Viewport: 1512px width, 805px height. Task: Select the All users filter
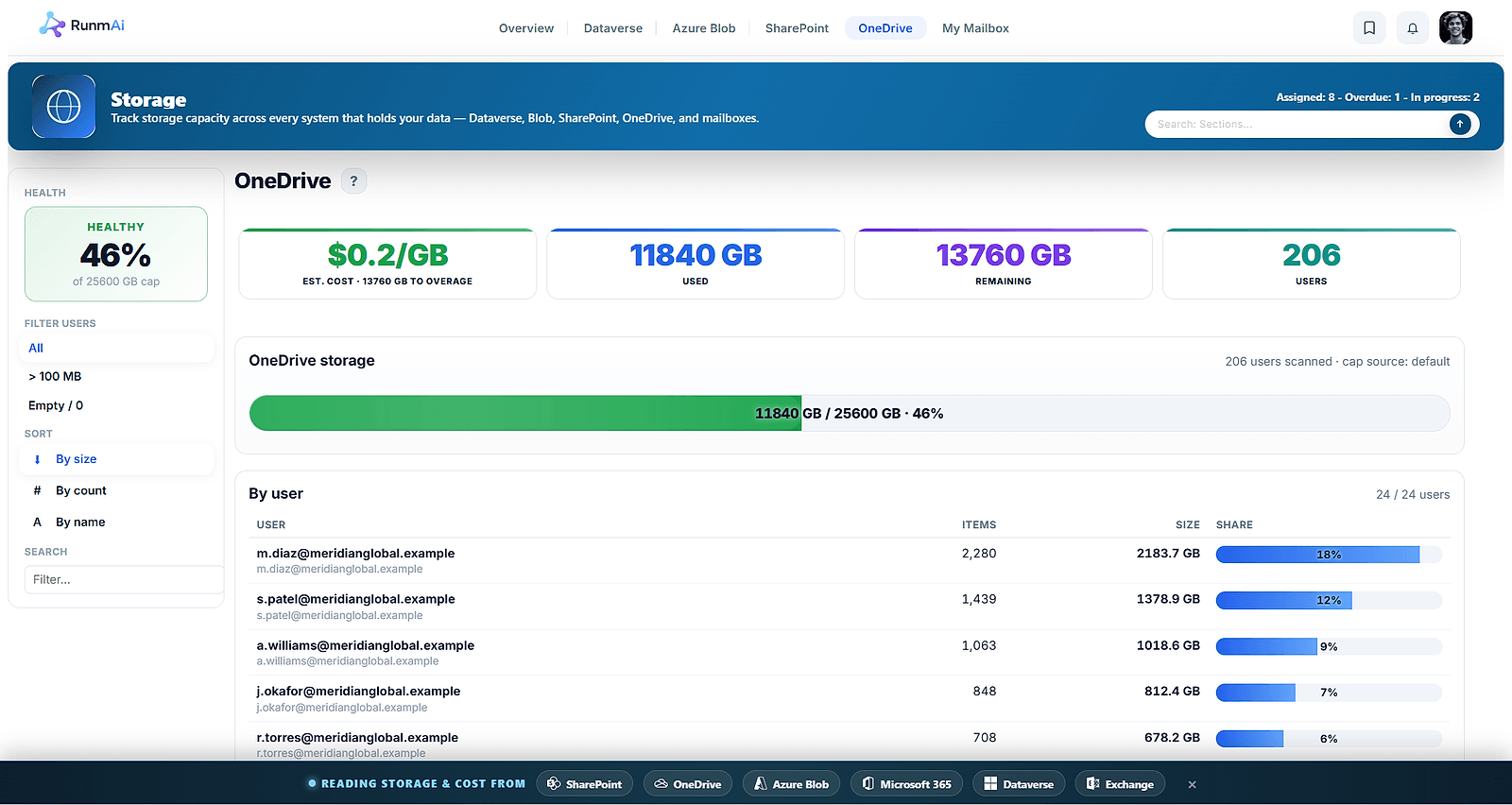pyautogui.click(x=116, y=348)
